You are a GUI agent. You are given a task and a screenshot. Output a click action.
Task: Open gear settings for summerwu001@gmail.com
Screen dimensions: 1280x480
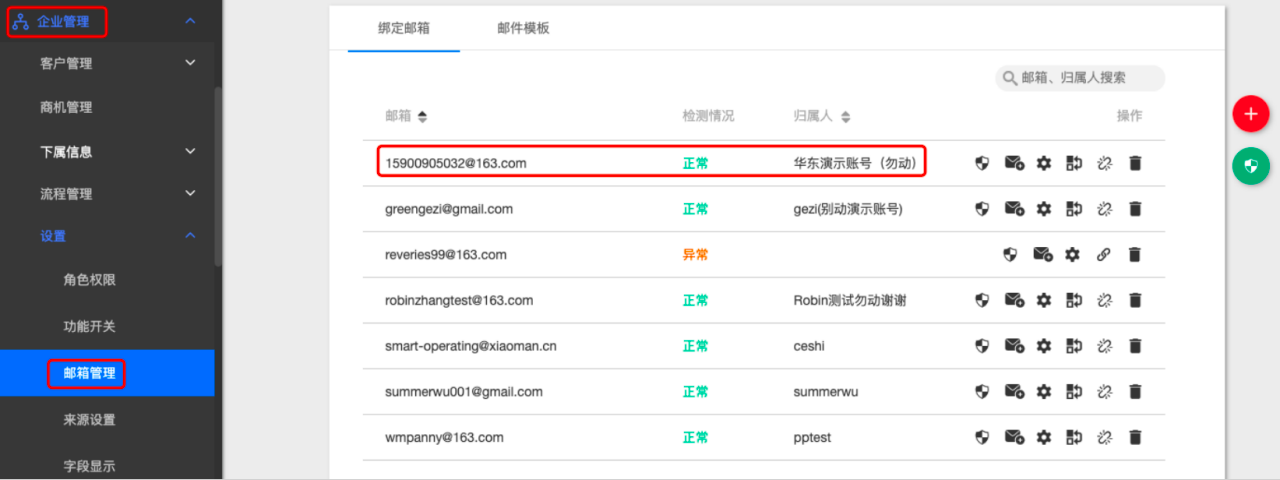click(1044, 391)
